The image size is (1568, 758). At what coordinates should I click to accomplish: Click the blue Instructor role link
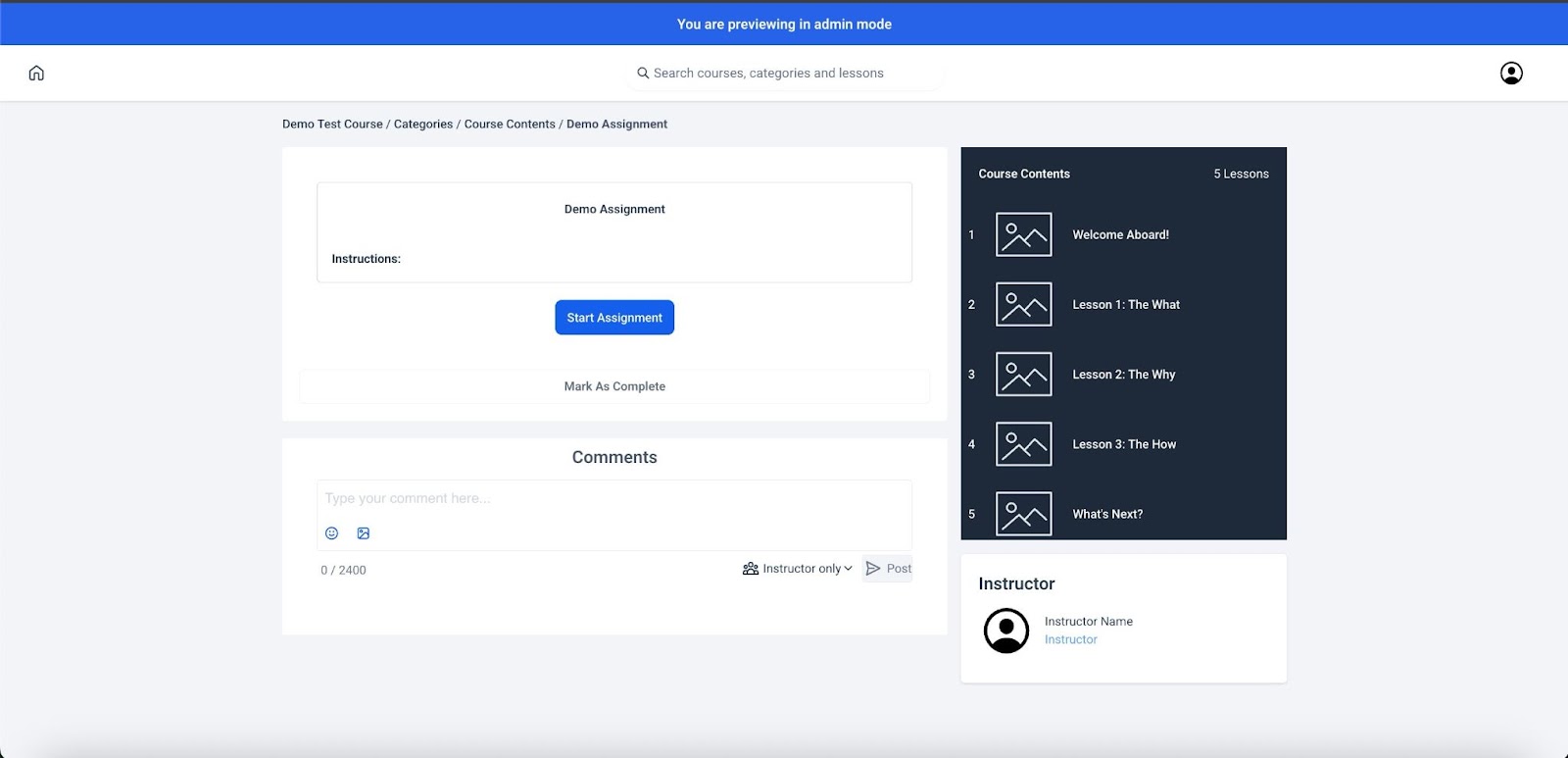[1070, 639]
